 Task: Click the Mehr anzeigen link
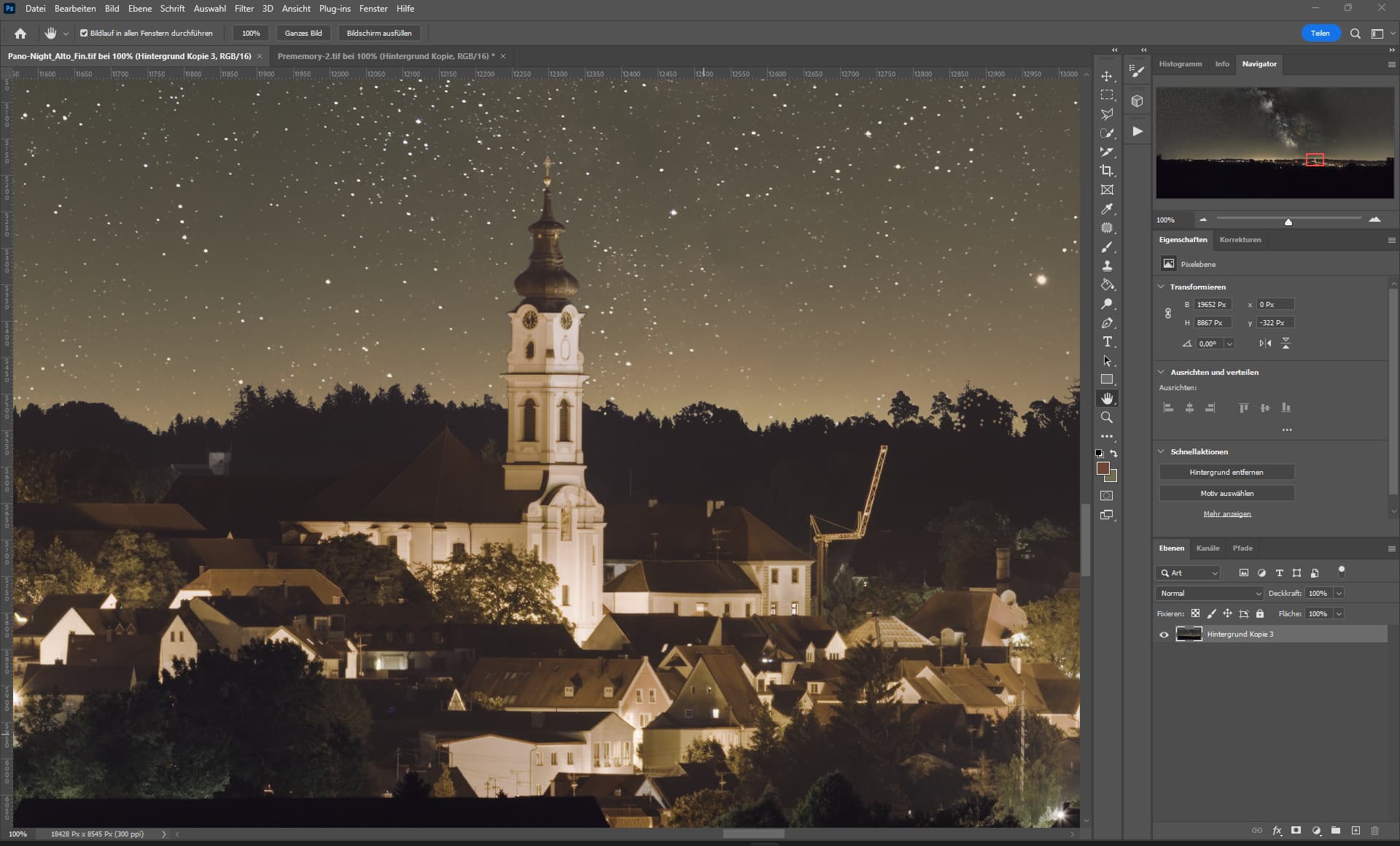pos(1226,514)
